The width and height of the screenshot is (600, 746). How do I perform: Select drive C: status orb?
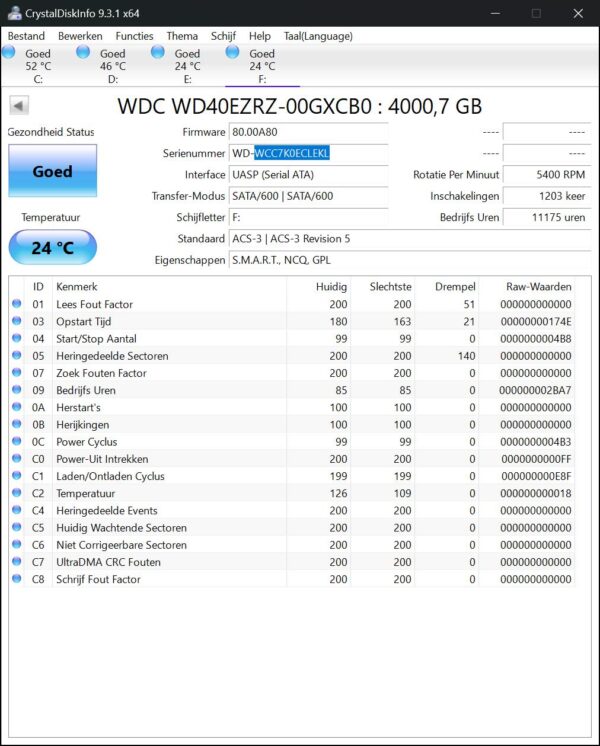coord(9,52)
